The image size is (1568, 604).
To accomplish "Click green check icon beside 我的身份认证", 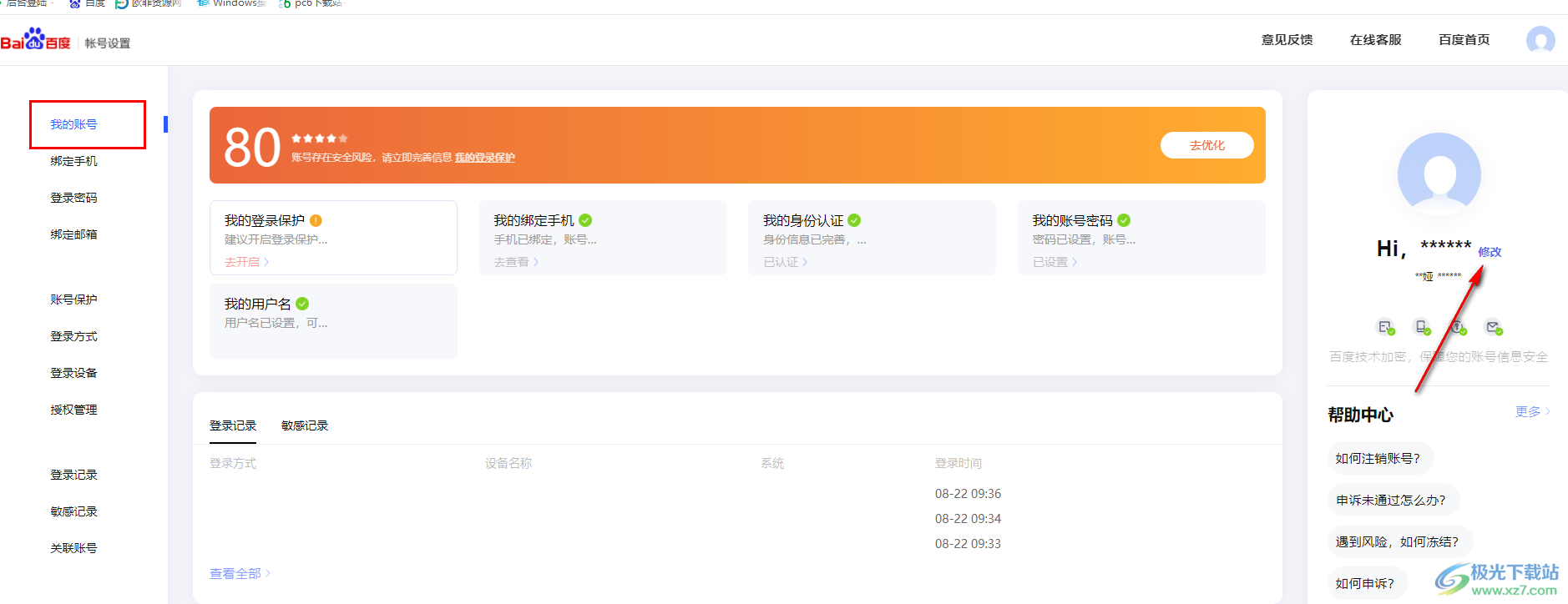I will click(x=854, y=220).
